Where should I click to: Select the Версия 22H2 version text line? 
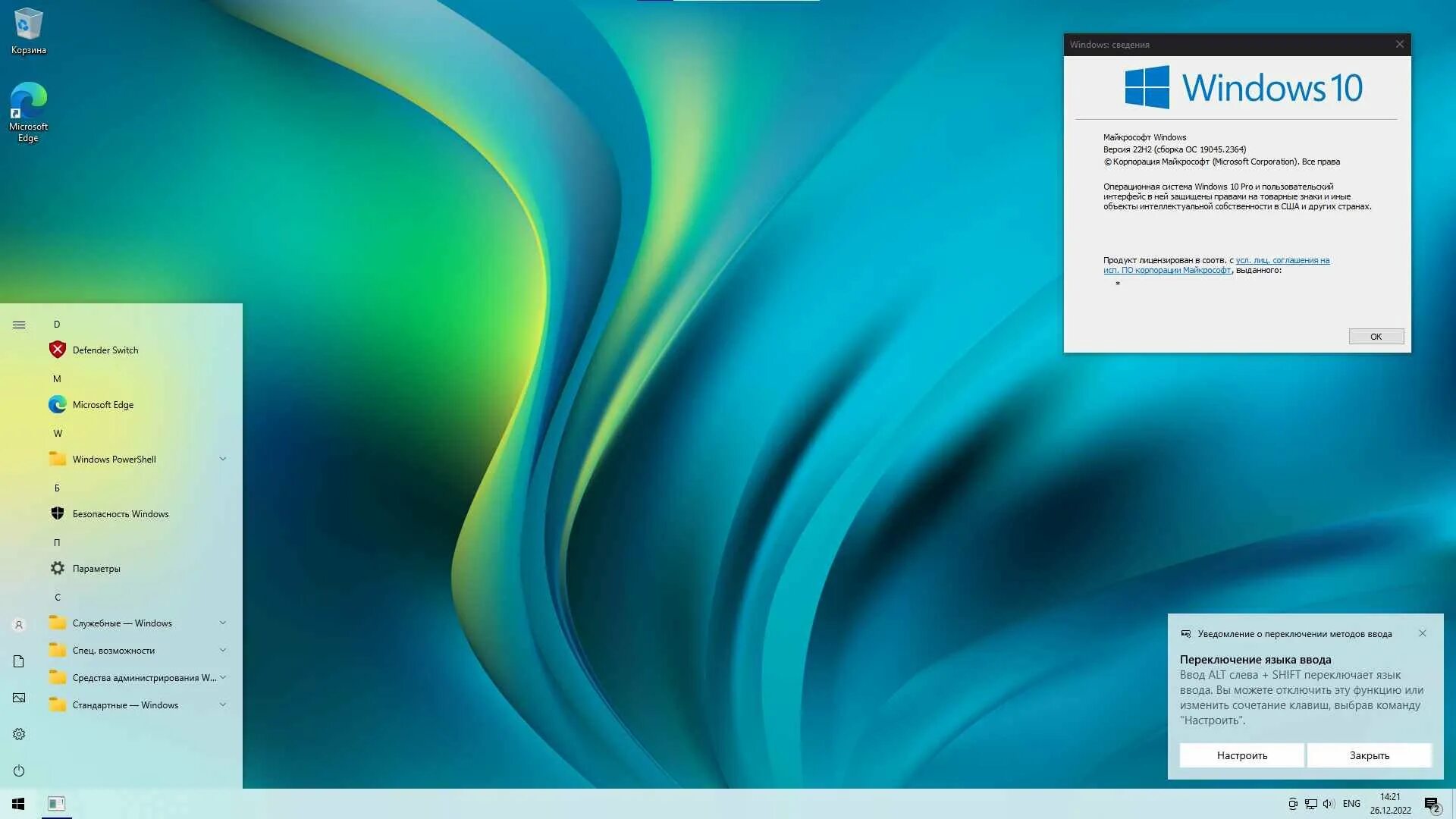point(1174,149)
